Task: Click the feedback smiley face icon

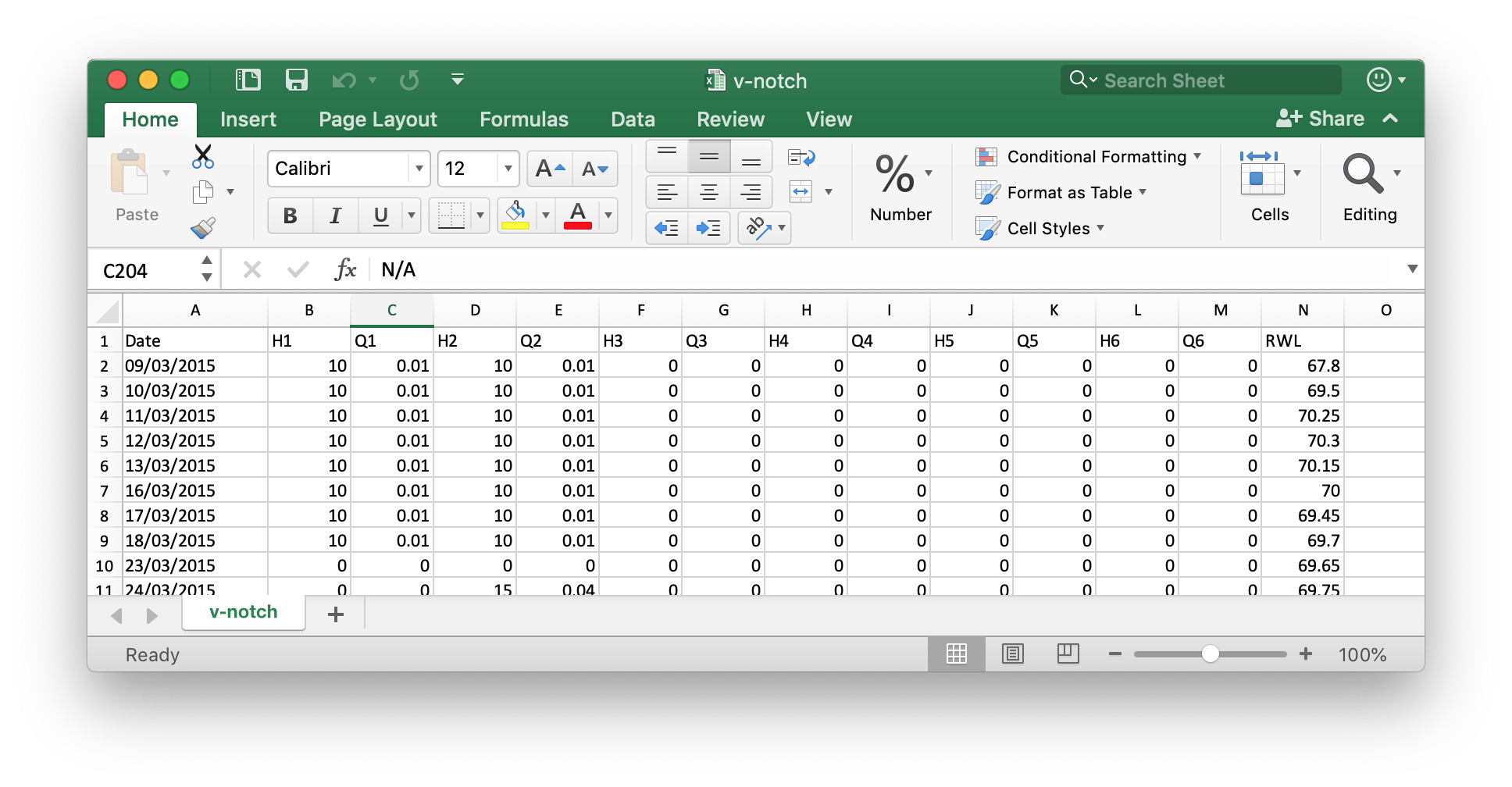Action: (1379, 80)
